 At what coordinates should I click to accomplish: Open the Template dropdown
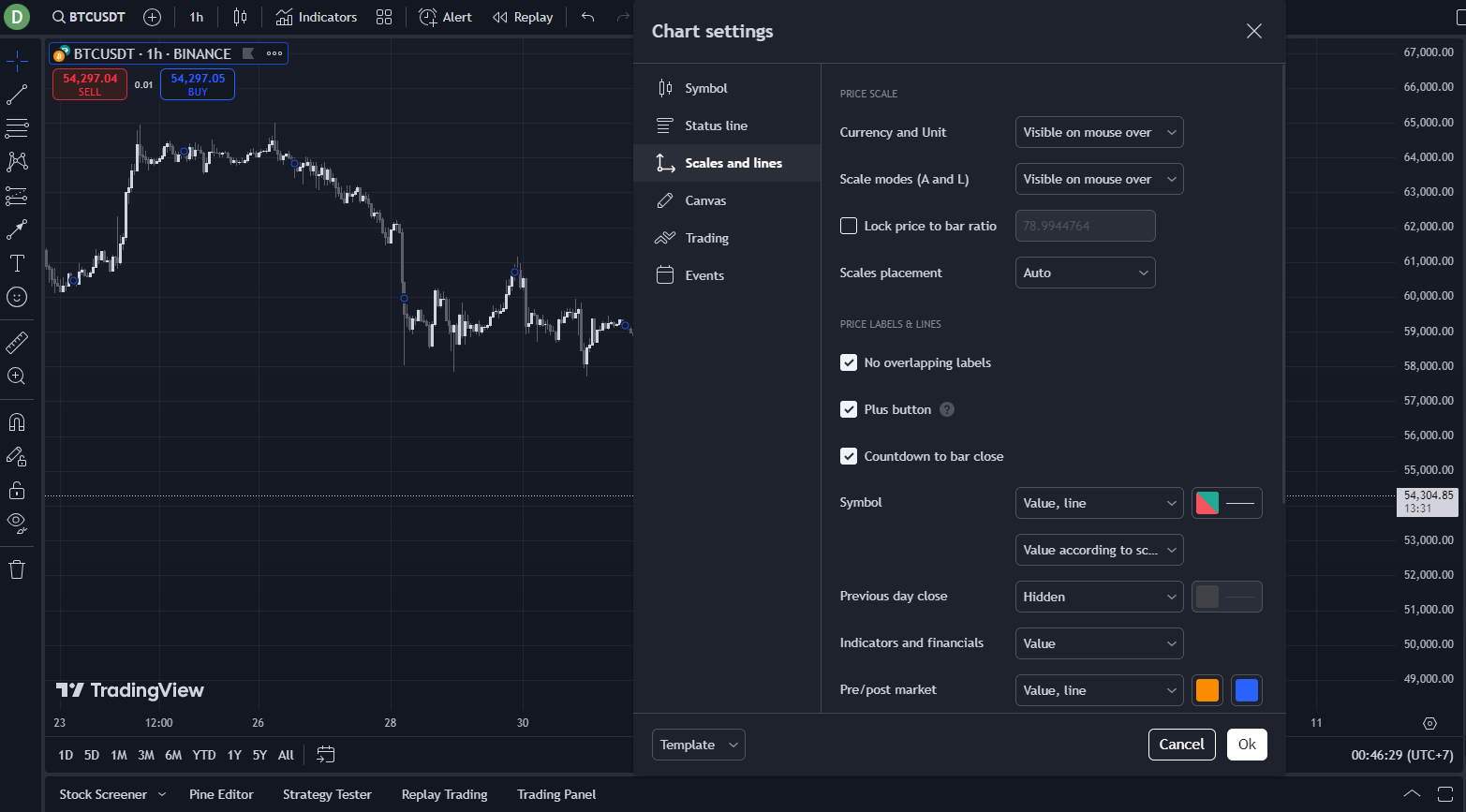click(x=698, y=745)
